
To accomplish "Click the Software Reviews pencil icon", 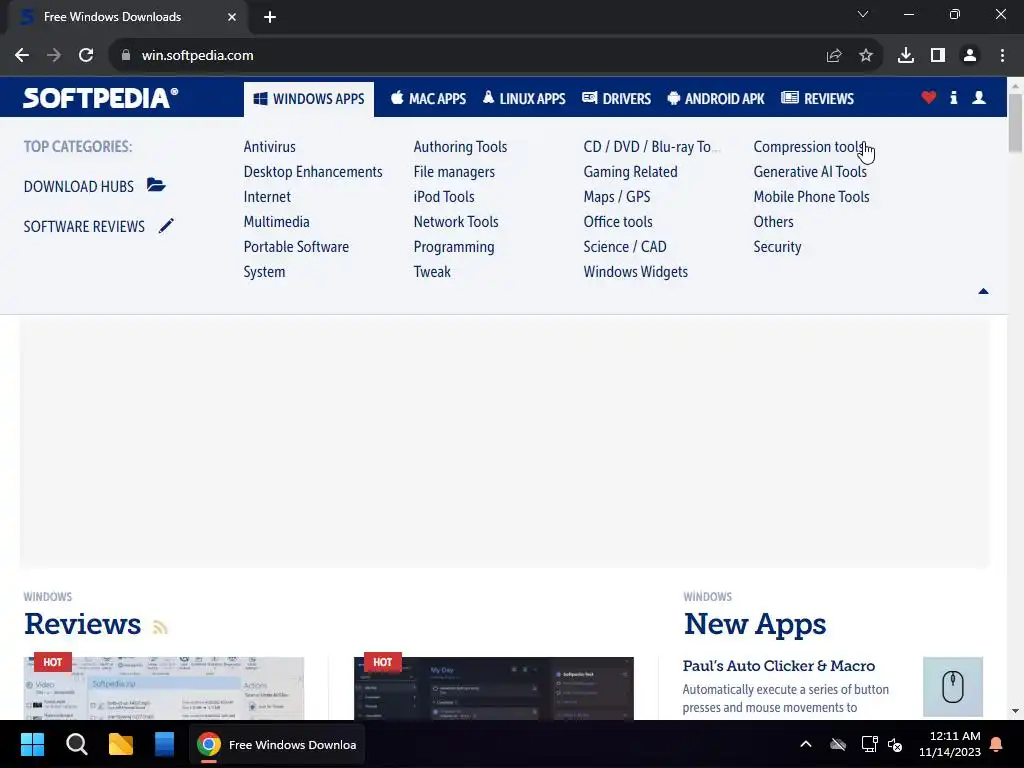I will click(167, 226).
